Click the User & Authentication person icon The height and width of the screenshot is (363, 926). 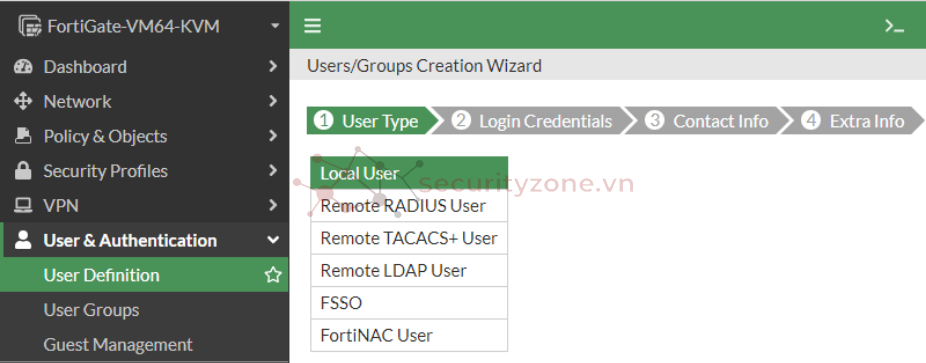(23, 240)
